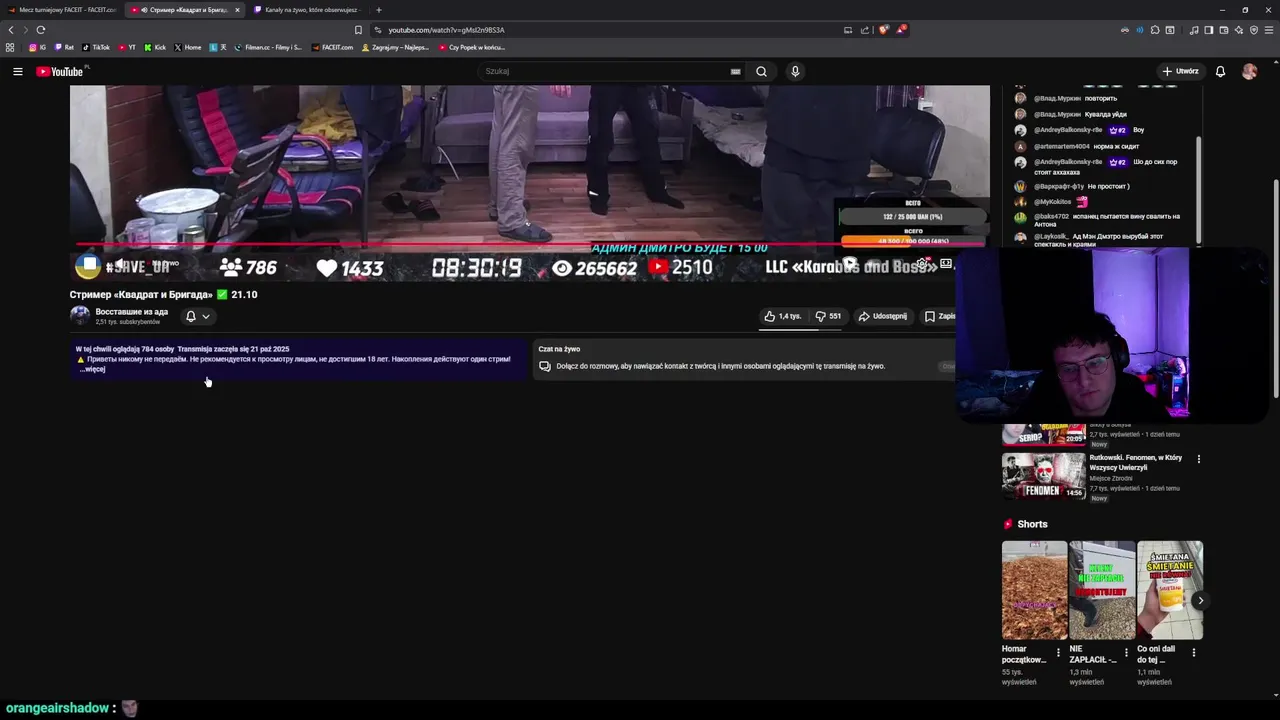This screenshot has height=720, width=1280.
Task: Click the Czat na żywo panel
Action: 745,358
